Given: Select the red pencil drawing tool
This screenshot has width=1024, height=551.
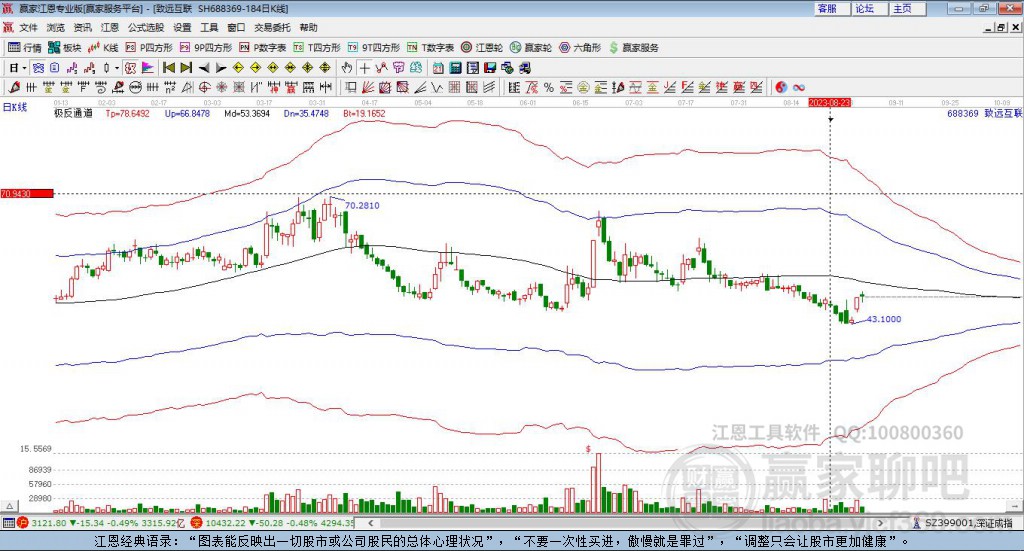Looking at the screenshot, I should tap(14, 87).
